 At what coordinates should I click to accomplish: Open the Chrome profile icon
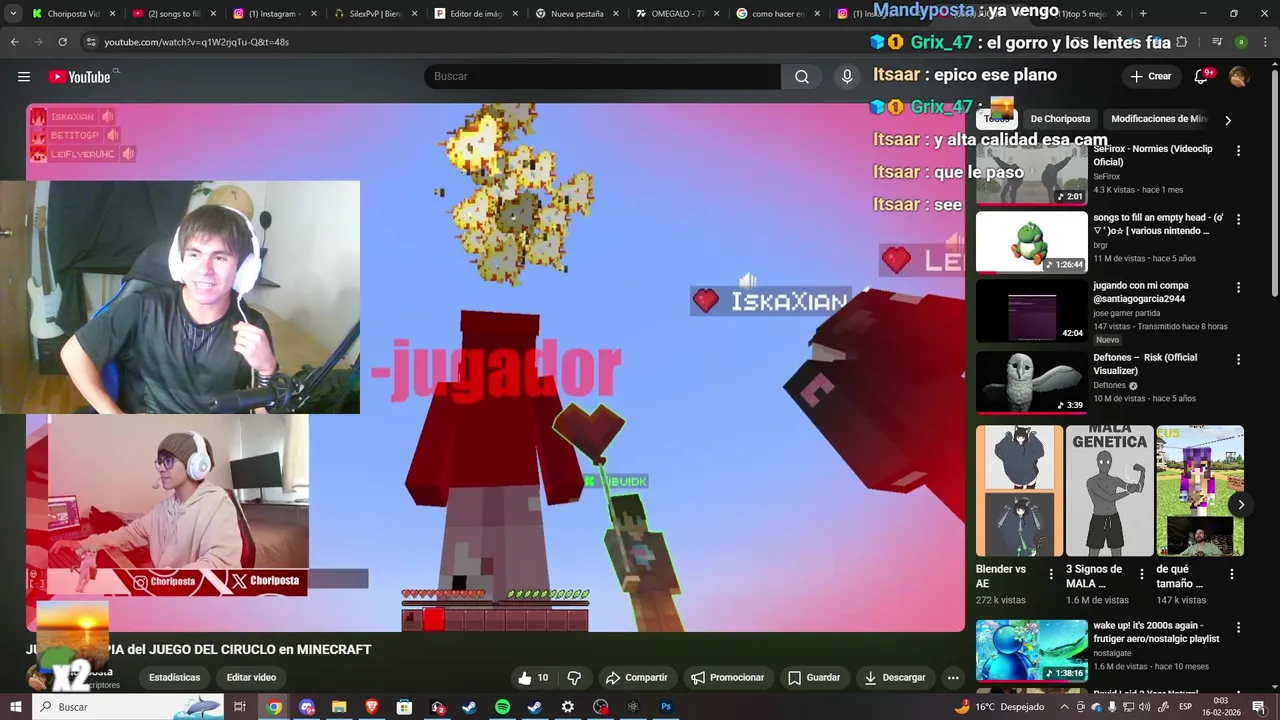pos(1241,42)
